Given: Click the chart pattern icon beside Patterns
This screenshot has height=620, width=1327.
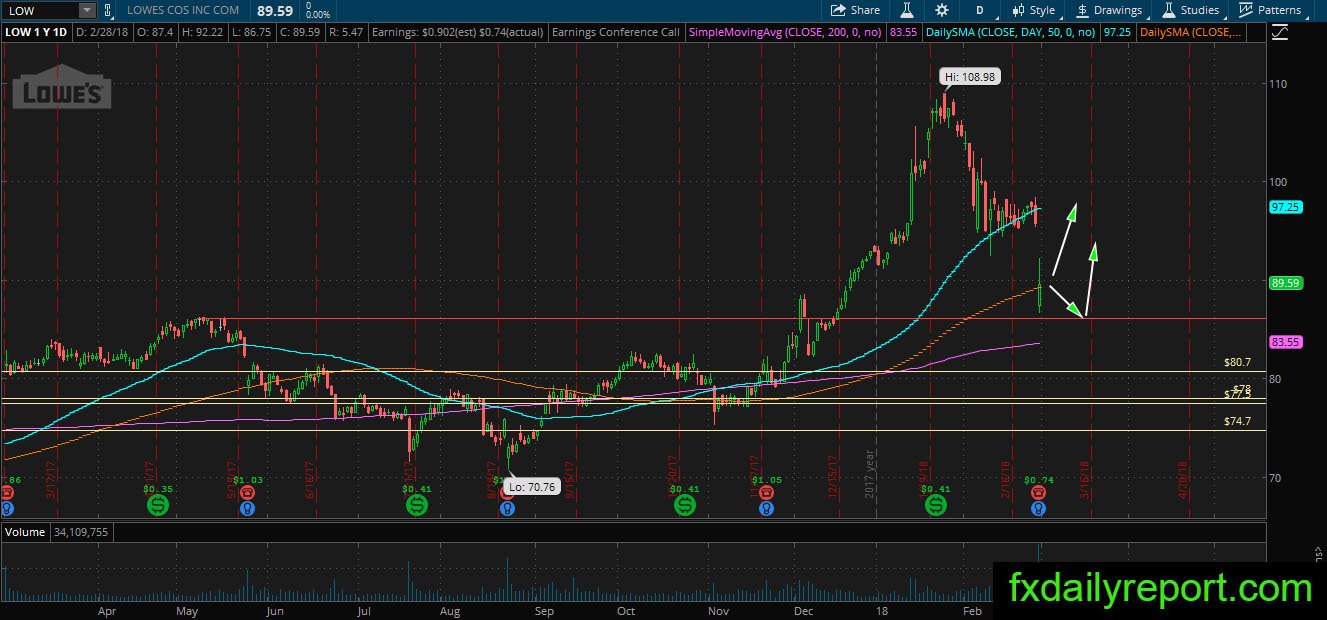Looking at the screenshot, I should pos(1246,10).
